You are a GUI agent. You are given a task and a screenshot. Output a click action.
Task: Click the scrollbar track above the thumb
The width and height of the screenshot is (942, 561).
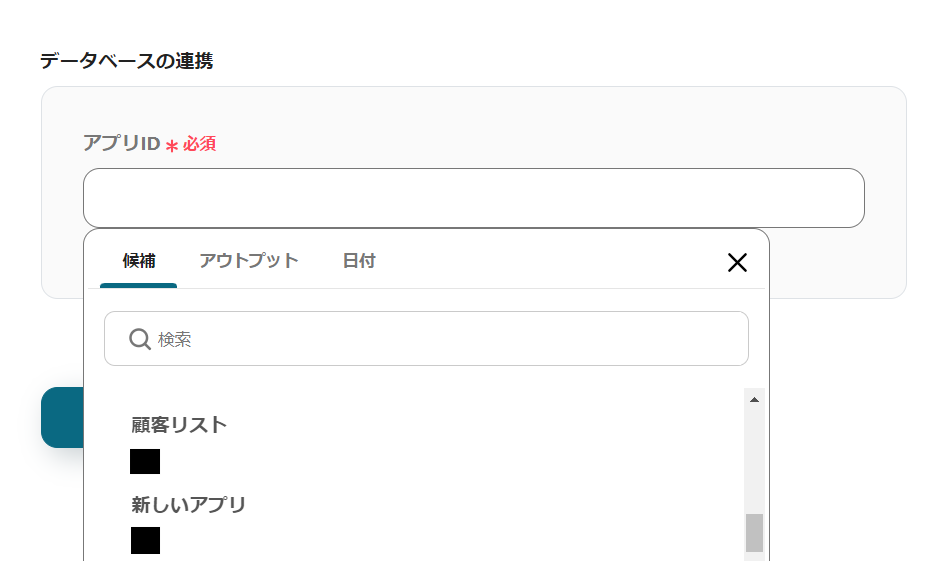(755, 460)
